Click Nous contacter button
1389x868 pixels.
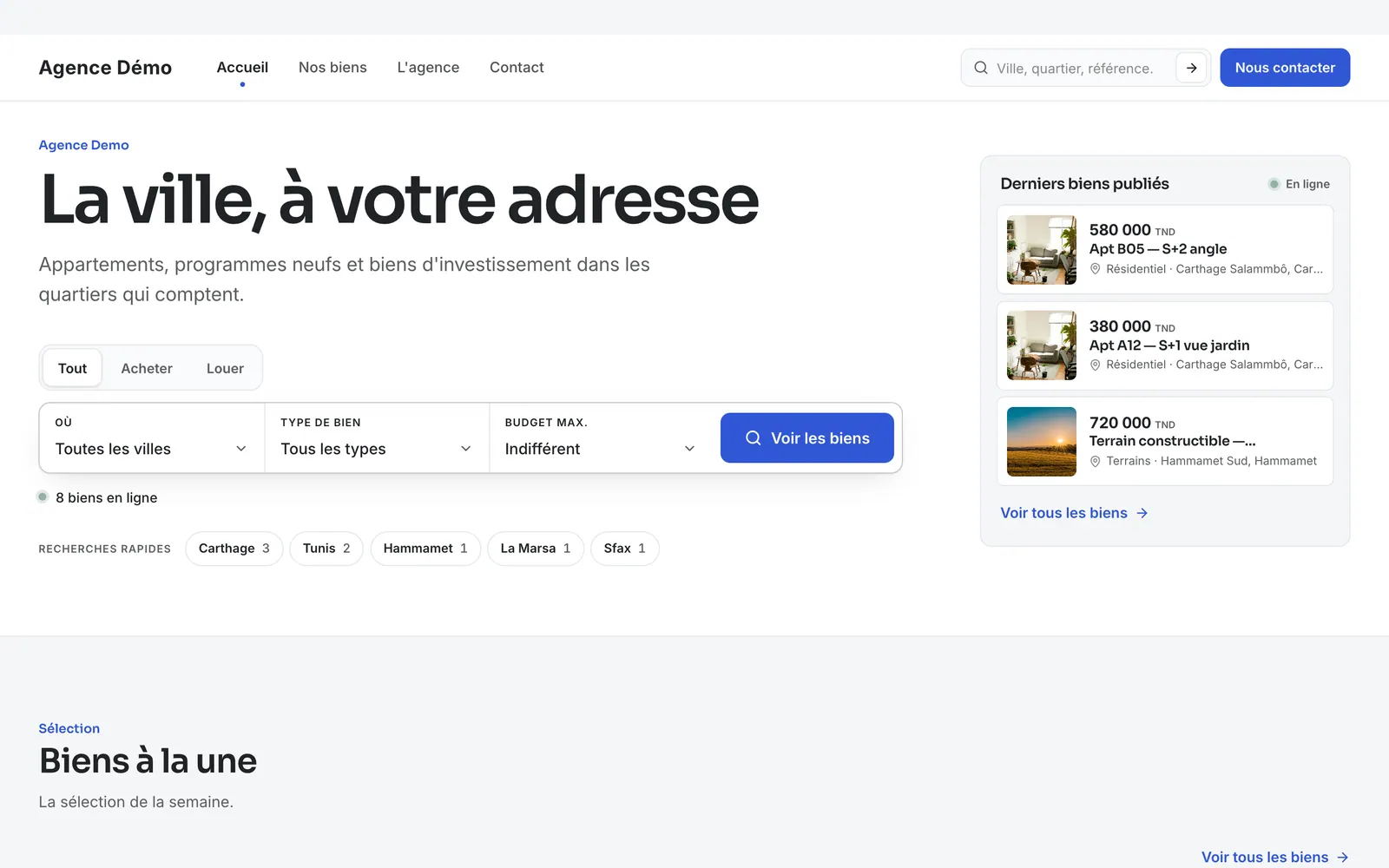pyautogui.click(x=1285, y=68)
